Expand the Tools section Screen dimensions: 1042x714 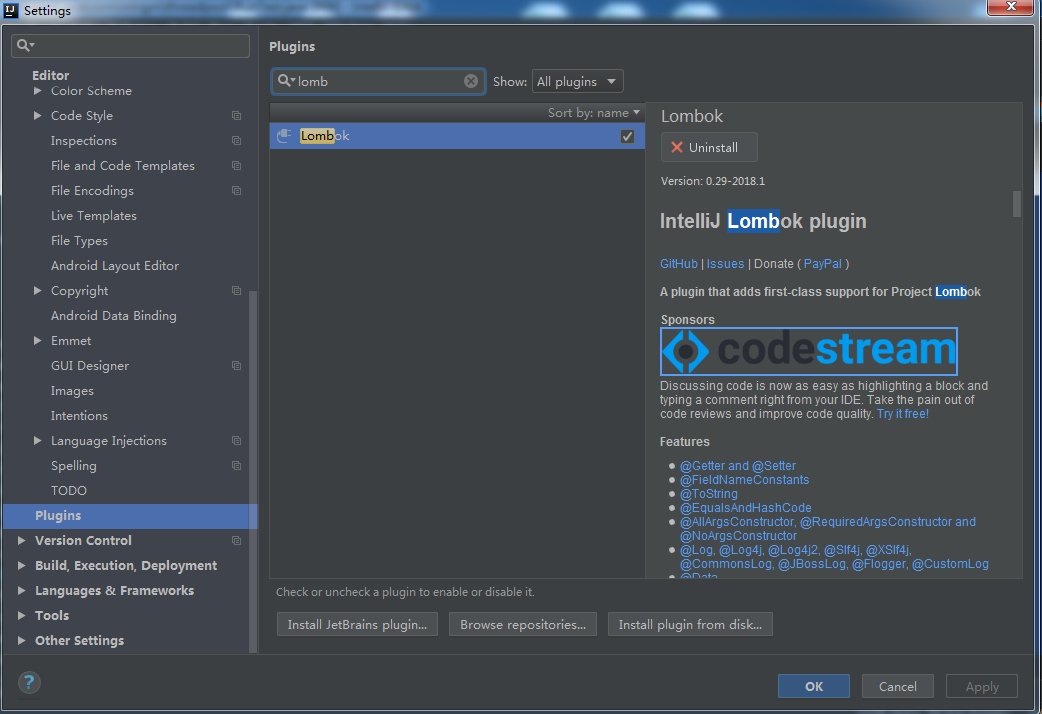[x=22, y=616]
